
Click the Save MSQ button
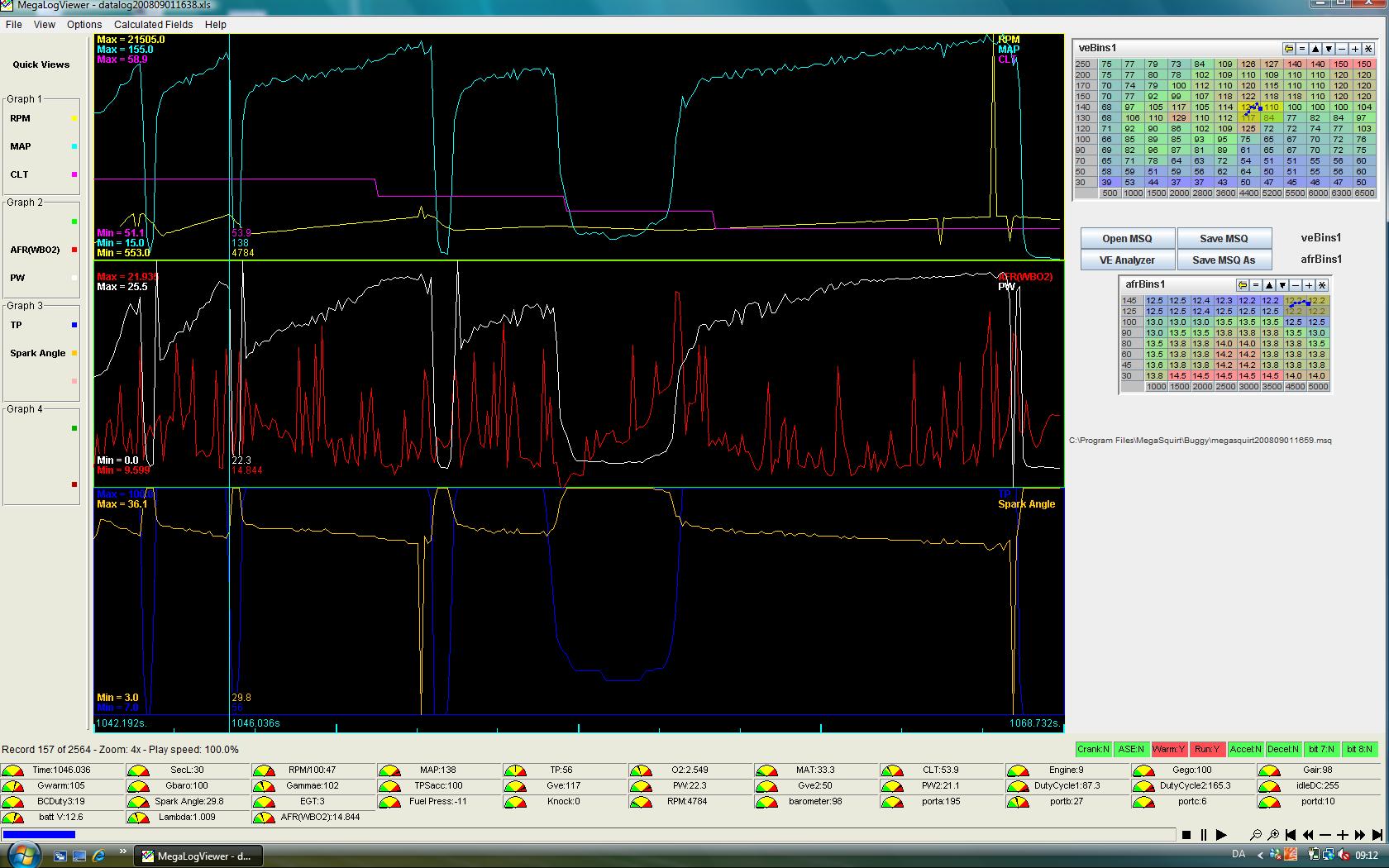[x=1224, y=238]
